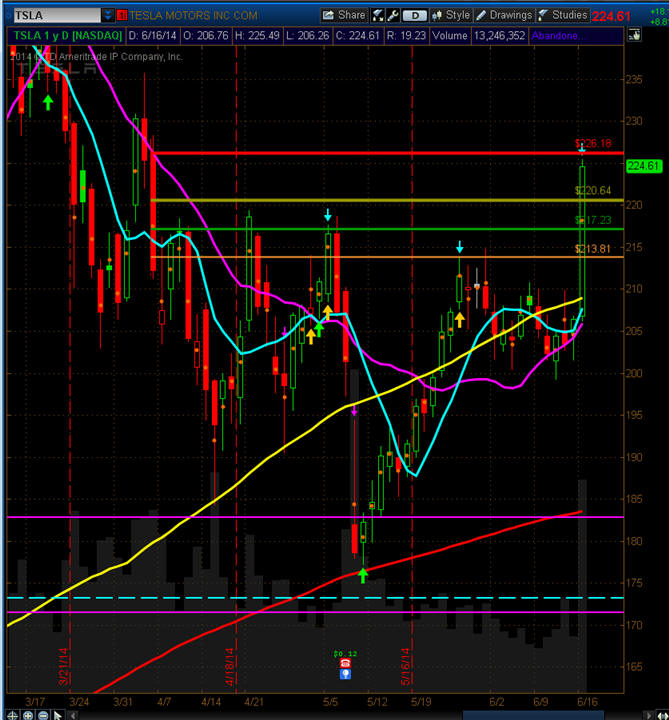This screenshot has width=669, height=720.
Task: Open the quick time frames flask icon
Action: 378,16
